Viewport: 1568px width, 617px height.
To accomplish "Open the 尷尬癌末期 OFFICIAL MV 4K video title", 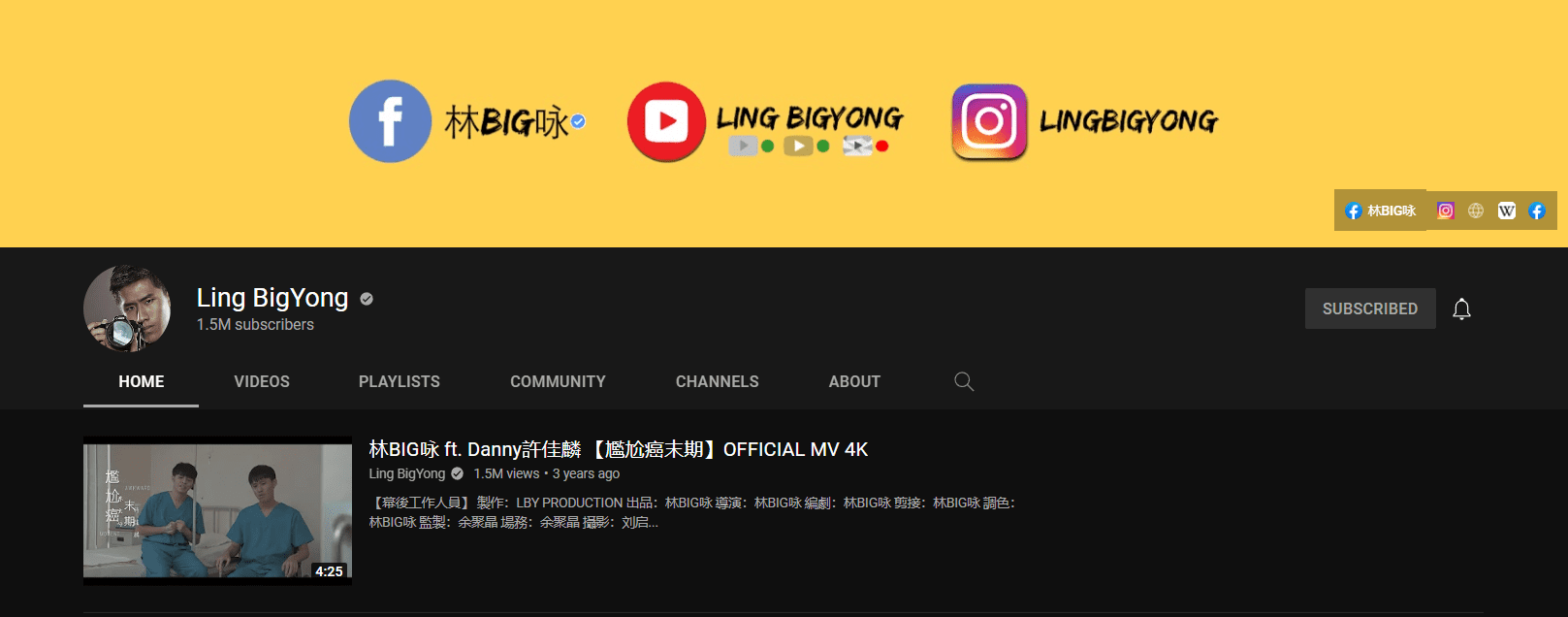I will point(619,449).
